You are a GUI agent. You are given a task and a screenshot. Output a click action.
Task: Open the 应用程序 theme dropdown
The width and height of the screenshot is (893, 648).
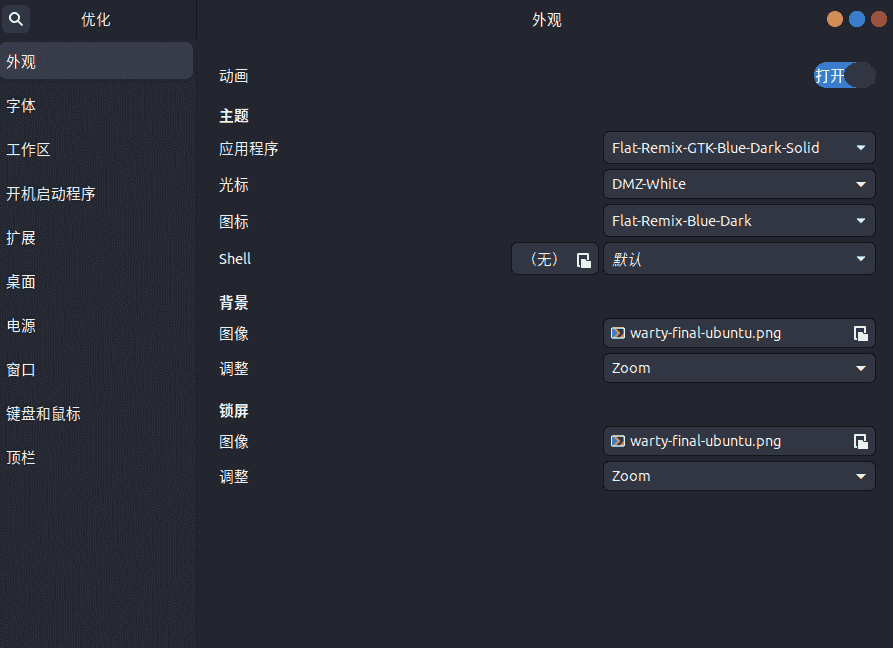click(x=739, y=148)
